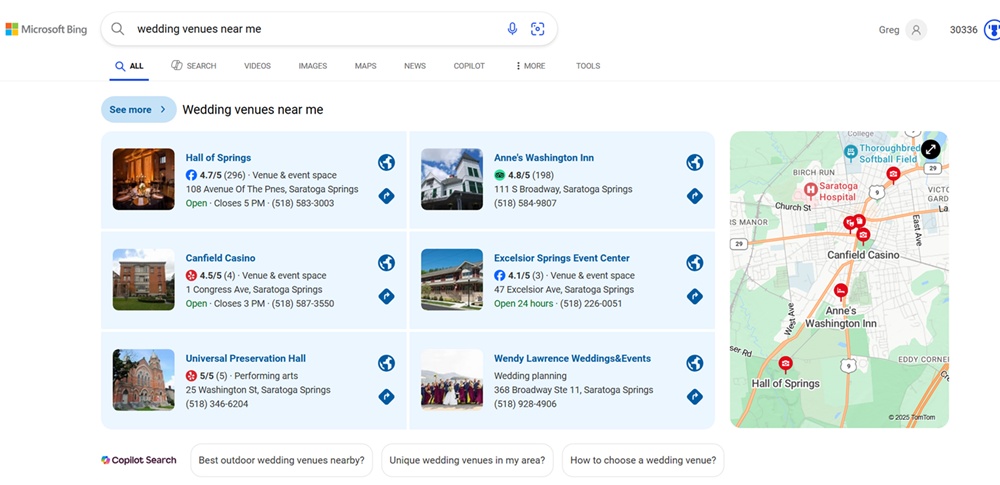Ask 'Unique wedding venues in my area?'

tap(467, 460)
